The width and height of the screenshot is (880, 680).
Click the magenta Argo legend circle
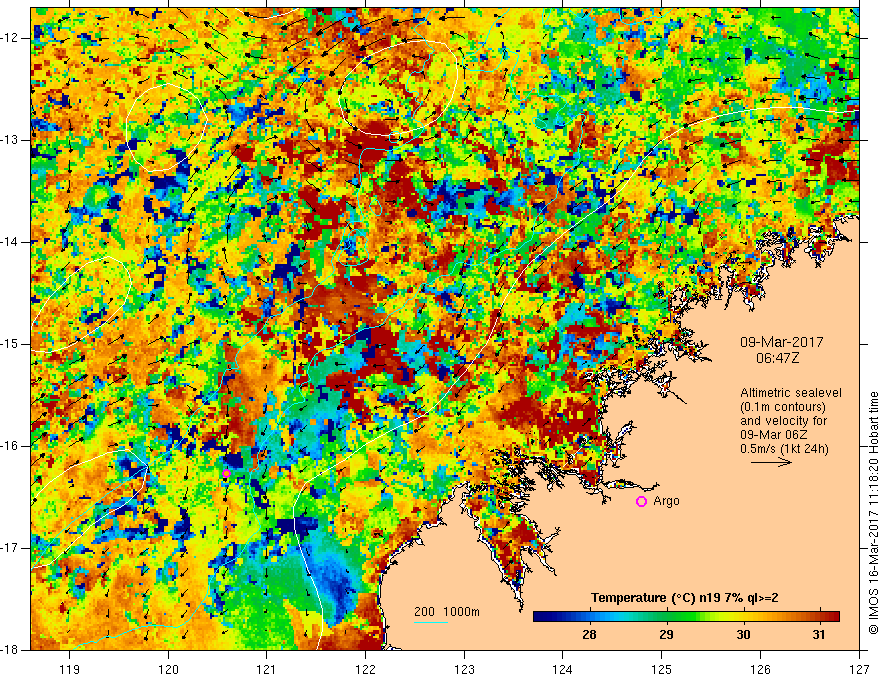coord(641,502)
